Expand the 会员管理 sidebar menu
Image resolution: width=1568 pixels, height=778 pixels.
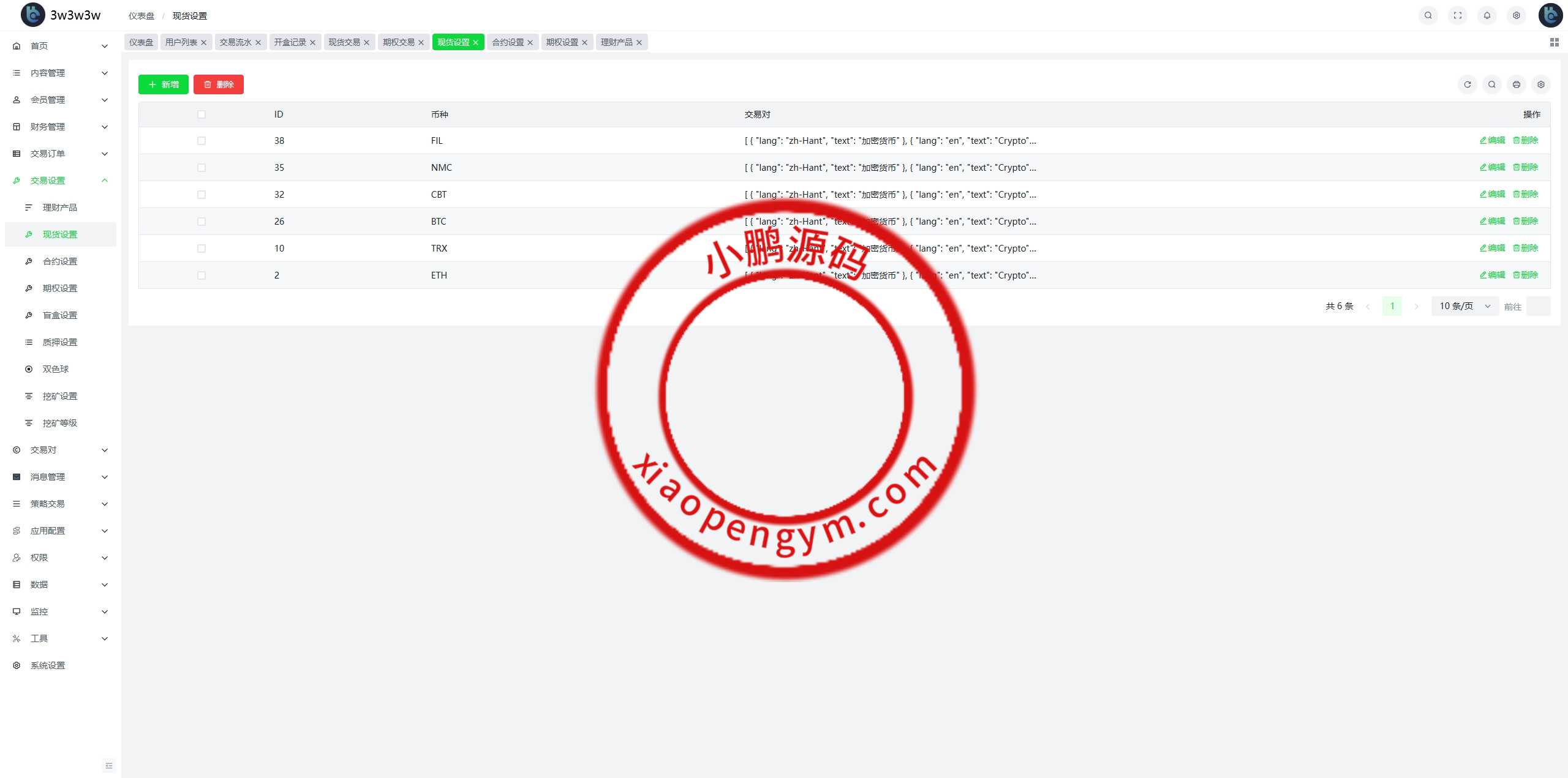(x=59, y=99)
